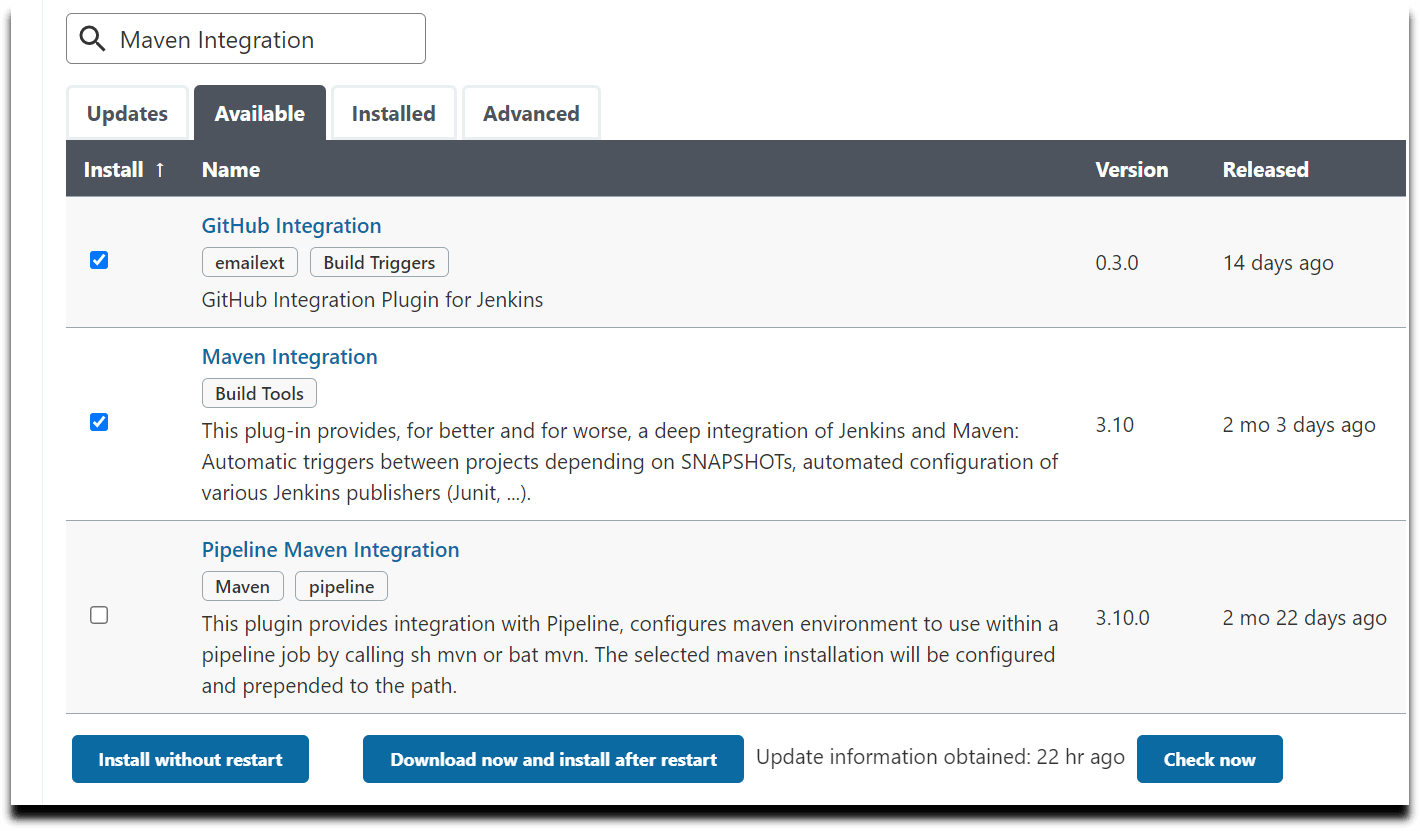
Task: Select the Available tab
Action: (259, 113)
